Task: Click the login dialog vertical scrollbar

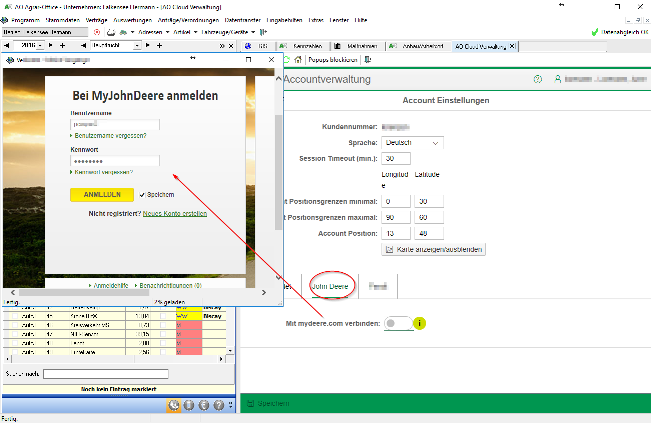Action: [278, 150]
